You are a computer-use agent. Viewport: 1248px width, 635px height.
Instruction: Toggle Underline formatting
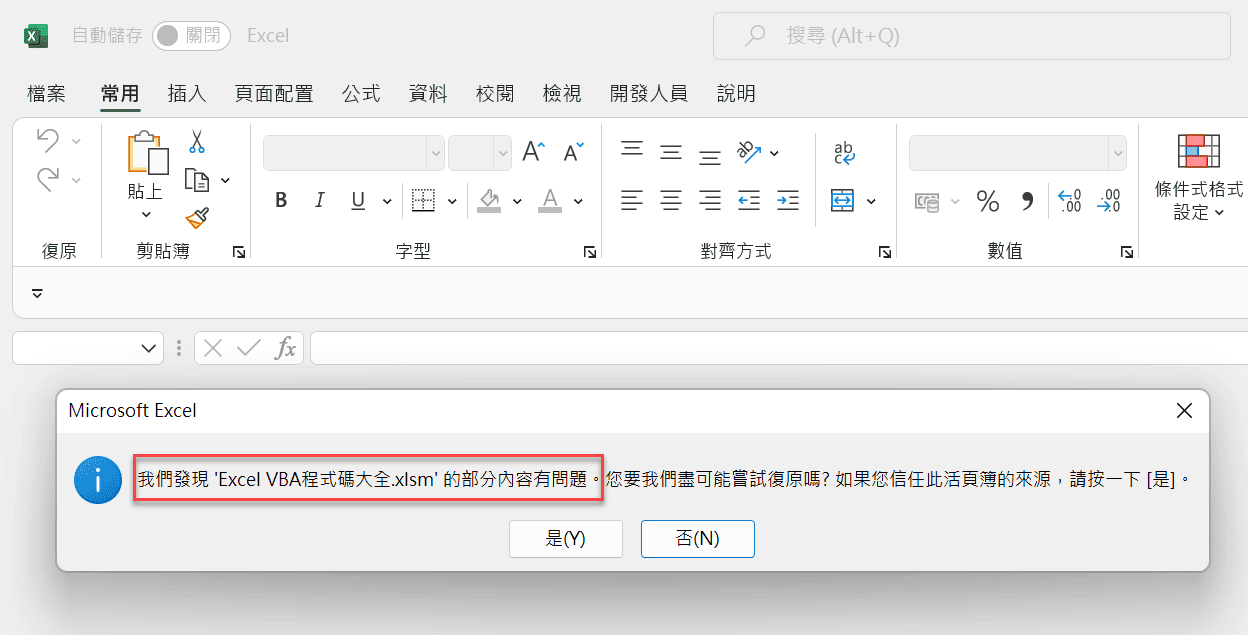pos(358,201)
